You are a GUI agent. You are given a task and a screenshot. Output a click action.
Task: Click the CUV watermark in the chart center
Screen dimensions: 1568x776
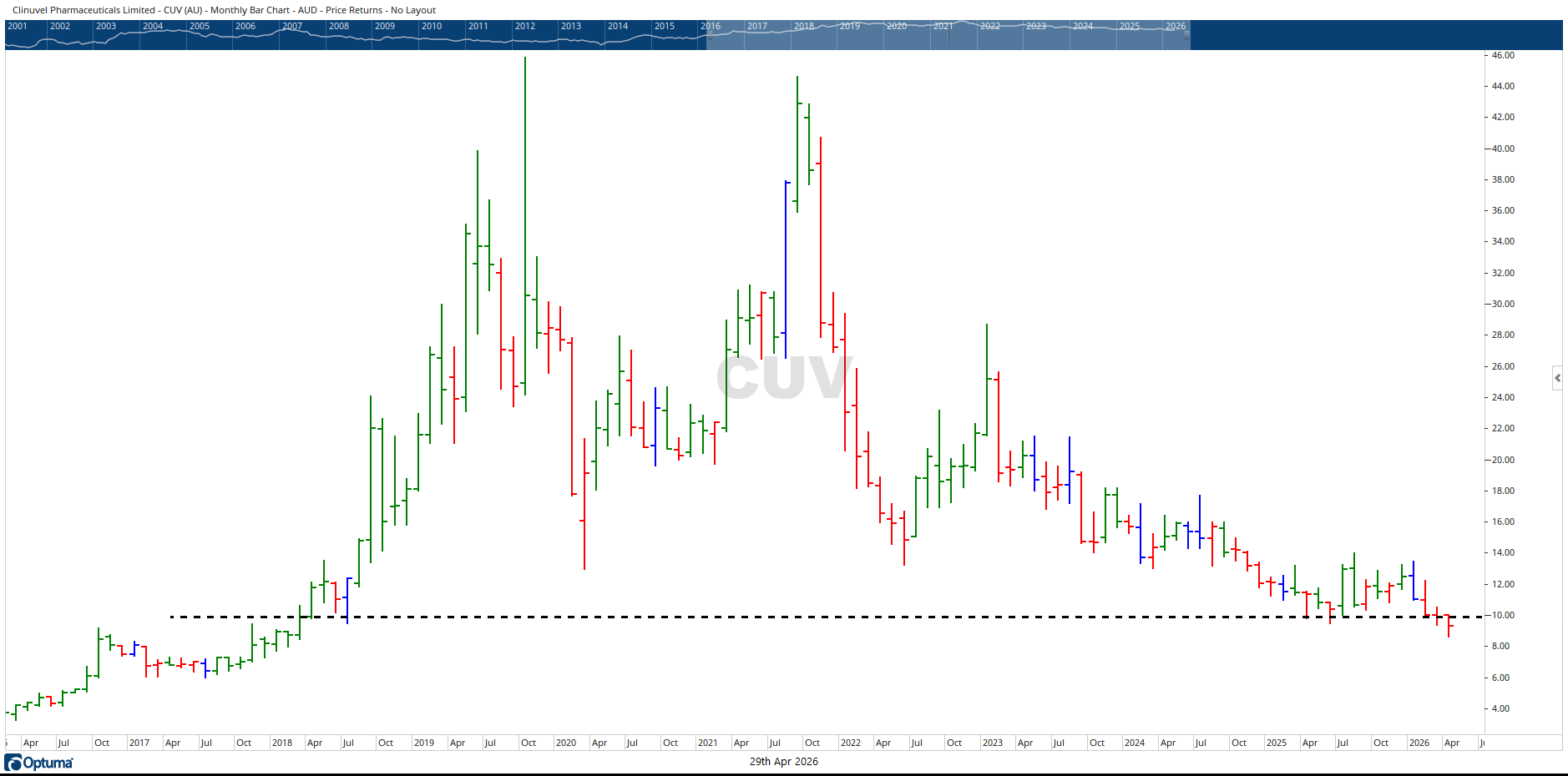tap(786, 378)
